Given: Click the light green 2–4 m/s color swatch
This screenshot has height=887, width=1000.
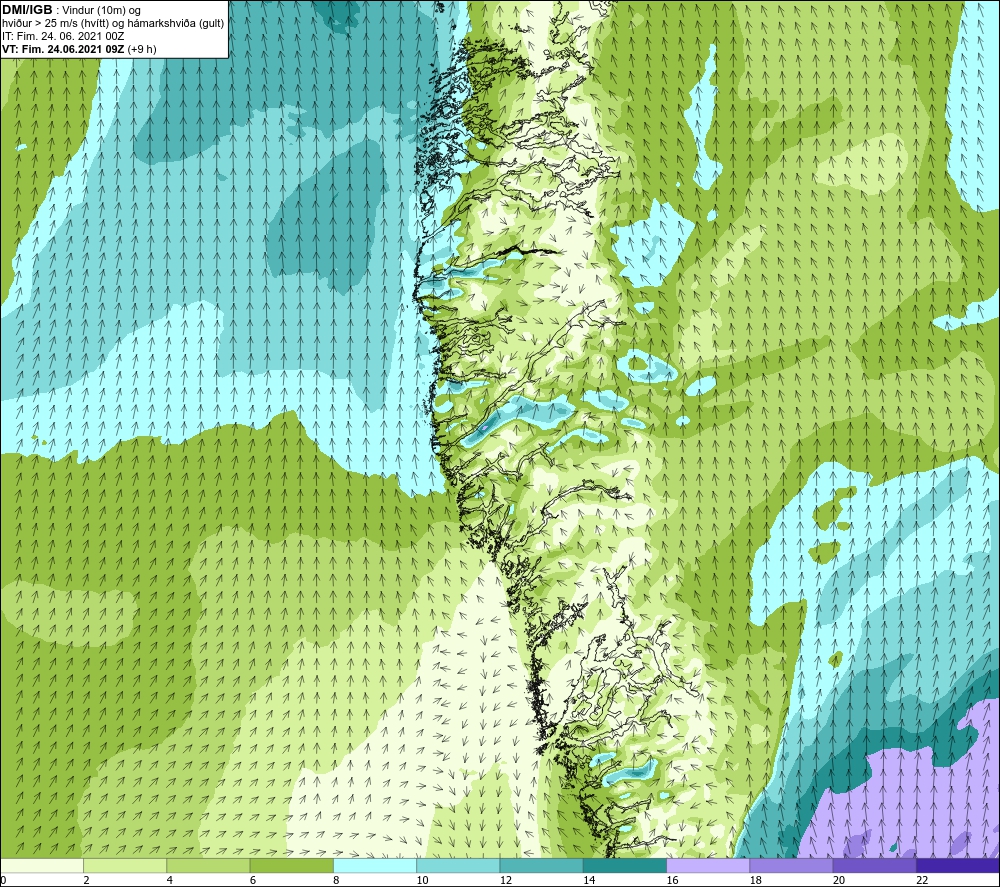Looking at the screenshot, I should (125, 865).
